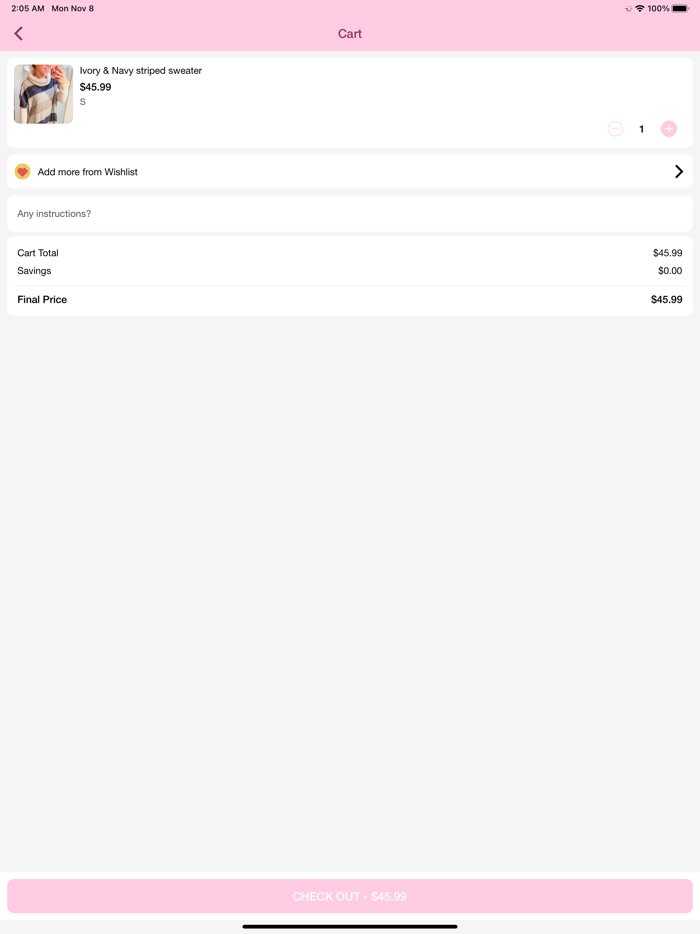This screenshot has height=934, width=700.
Task: Select the Savings amount $0.00
Action: pyautogui.click(x=670, y=271)
